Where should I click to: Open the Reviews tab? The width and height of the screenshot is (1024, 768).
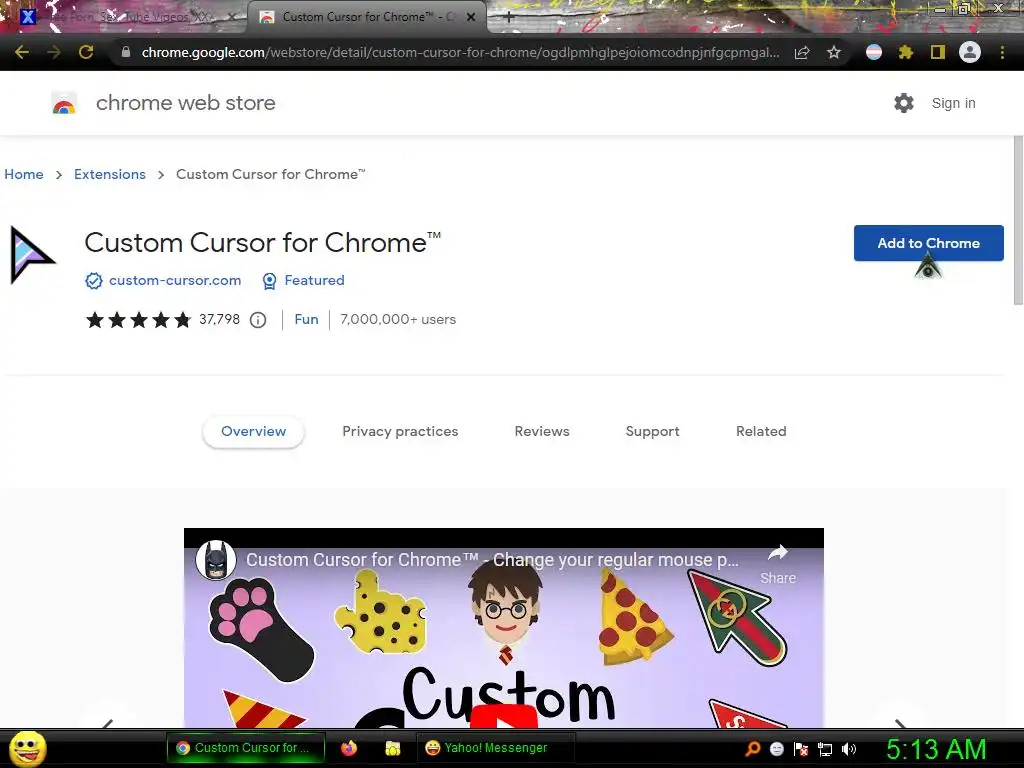pyautogui.click(x=542, y=432)
